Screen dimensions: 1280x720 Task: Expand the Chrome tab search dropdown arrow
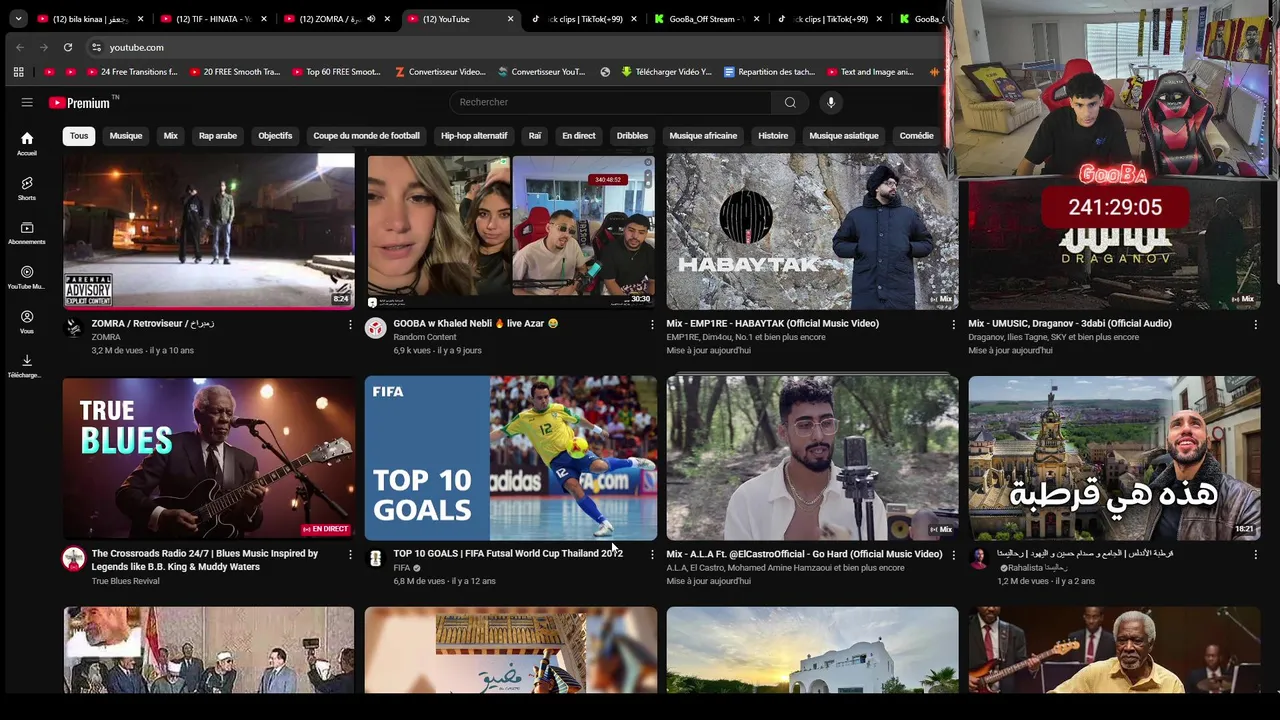pyautogui.click(x=18, y=19)
